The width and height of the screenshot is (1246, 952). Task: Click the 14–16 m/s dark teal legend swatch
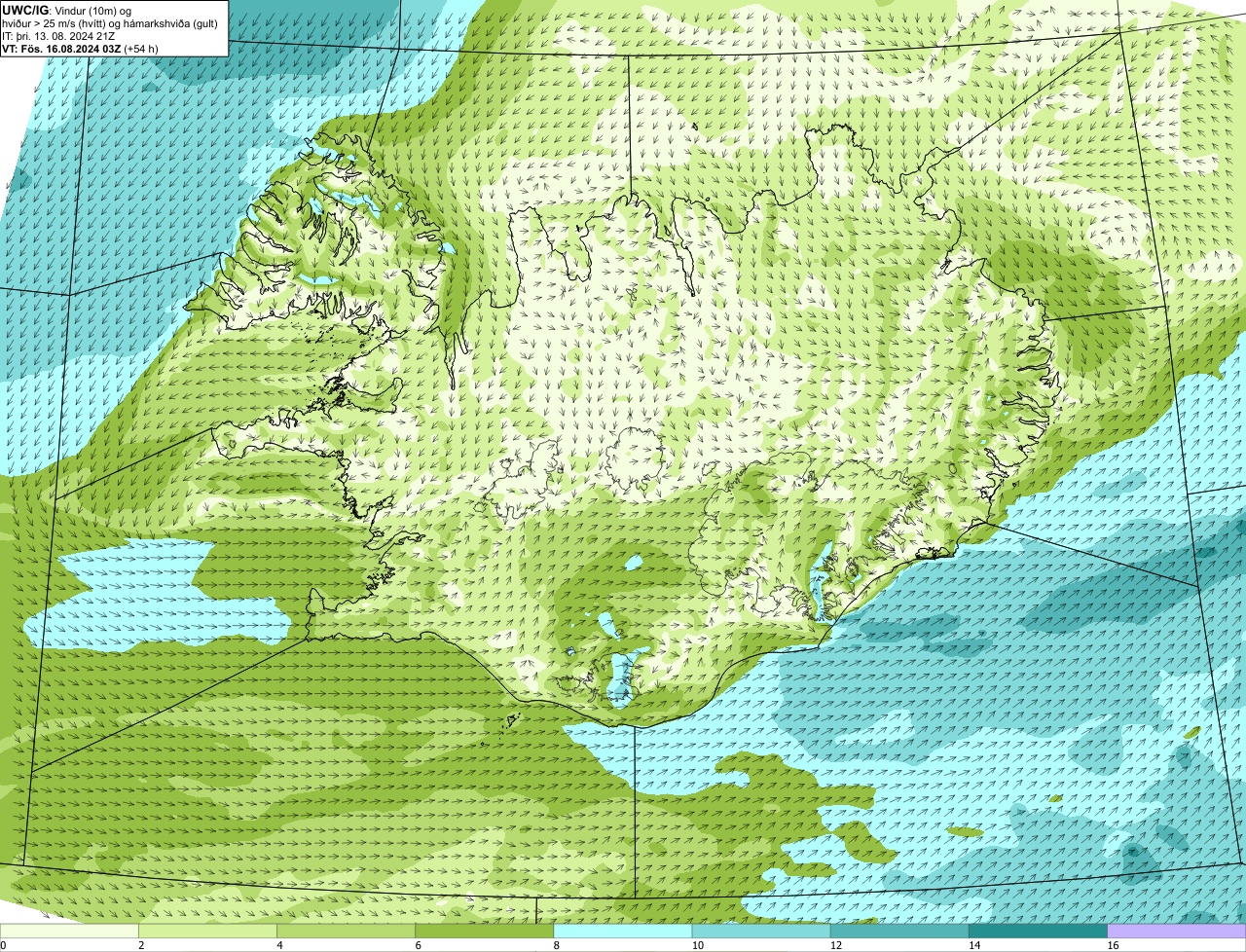click(1039, 932)
